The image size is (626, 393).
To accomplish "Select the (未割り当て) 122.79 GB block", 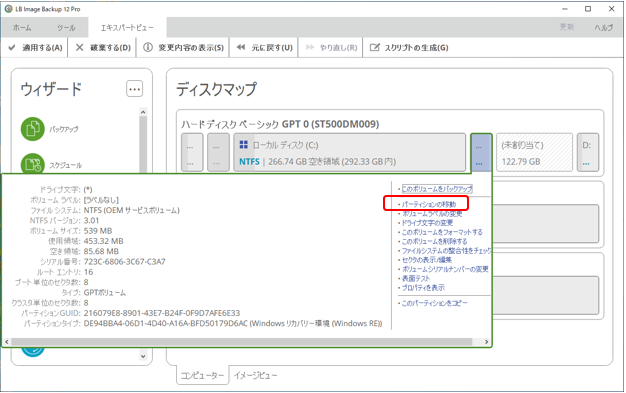I will (534, 153).
